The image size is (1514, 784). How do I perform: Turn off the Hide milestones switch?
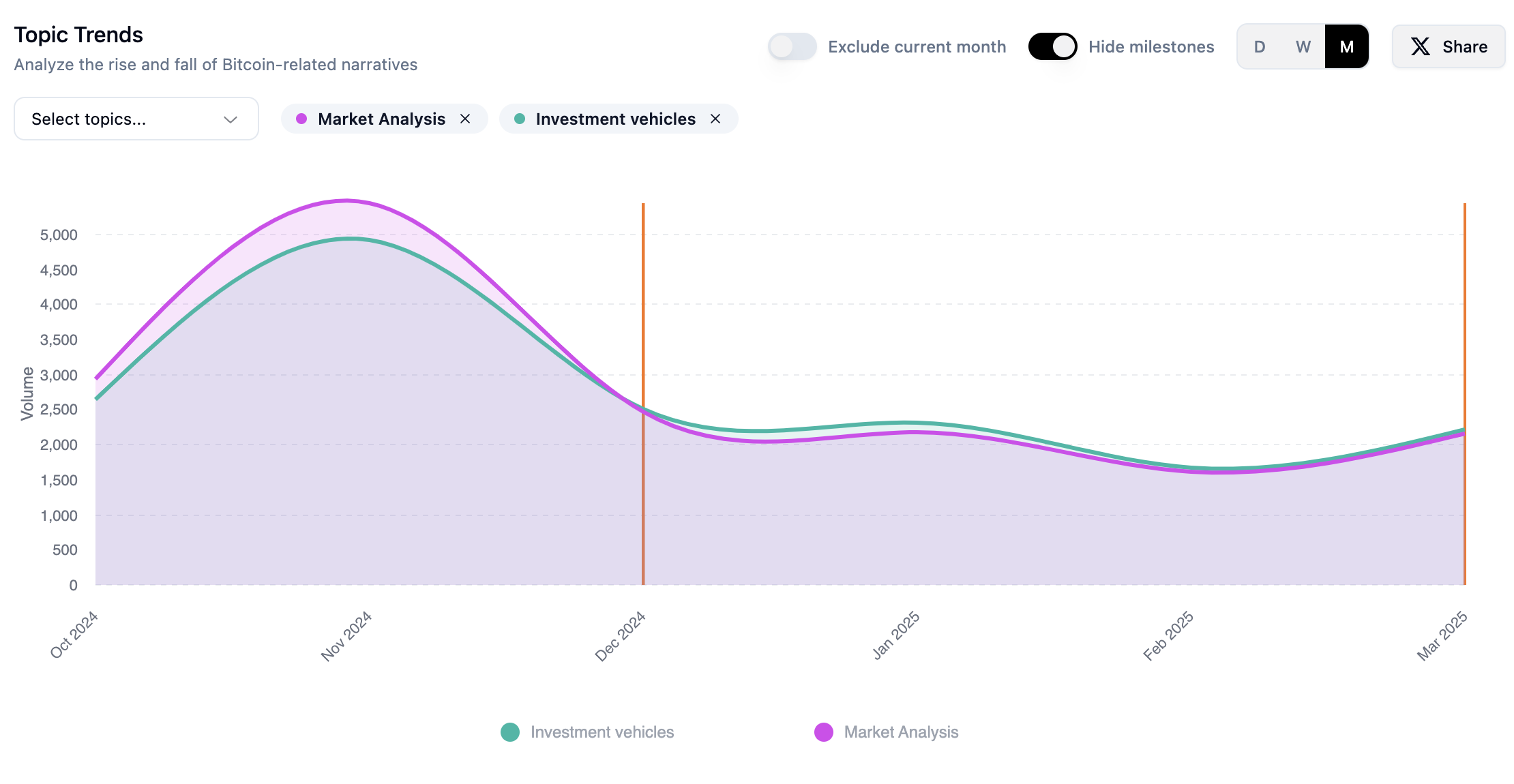(x=1052, y=46)
